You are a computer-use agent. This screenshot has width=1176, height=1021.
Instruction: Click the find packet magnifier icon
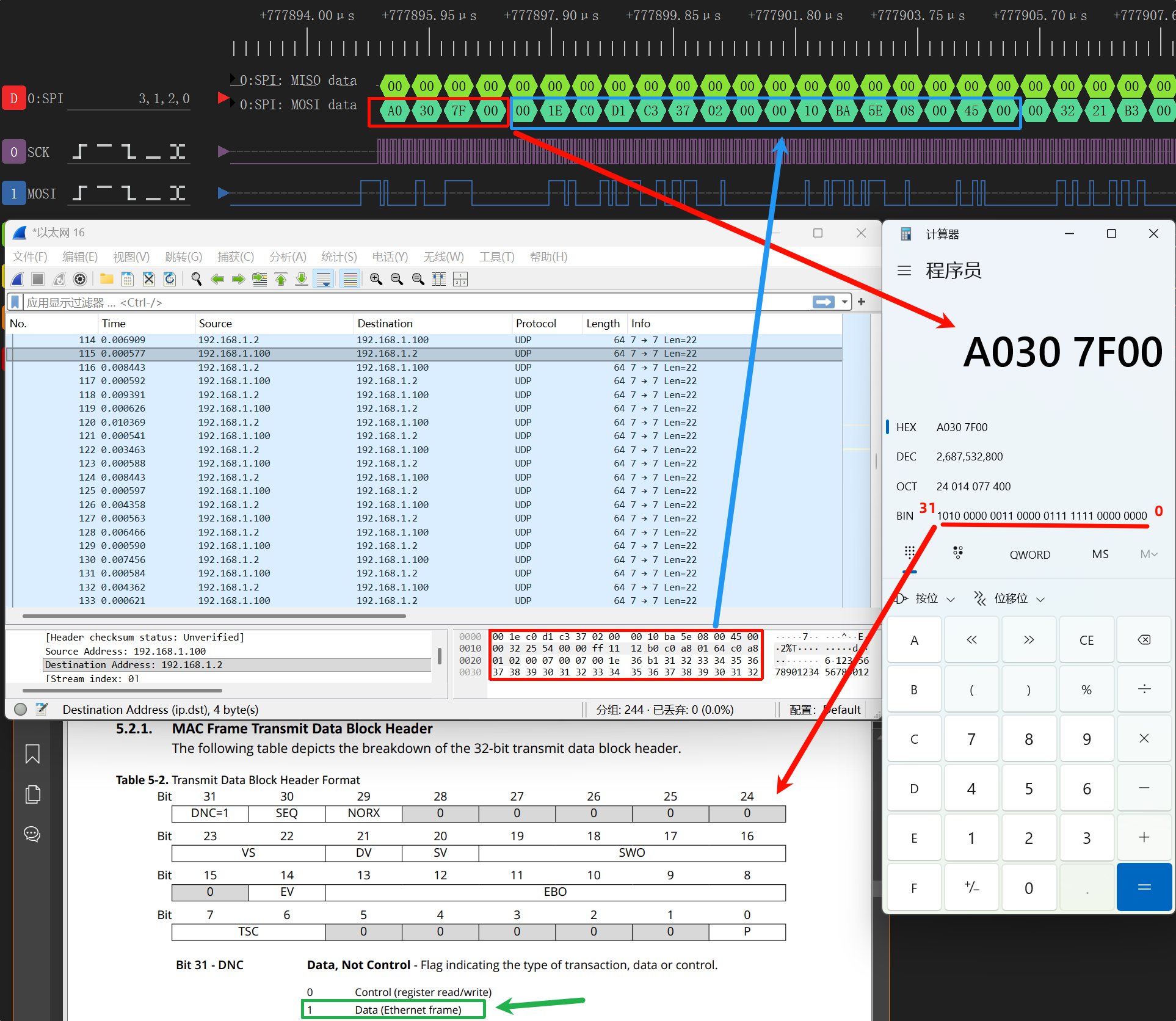[196, 279]
